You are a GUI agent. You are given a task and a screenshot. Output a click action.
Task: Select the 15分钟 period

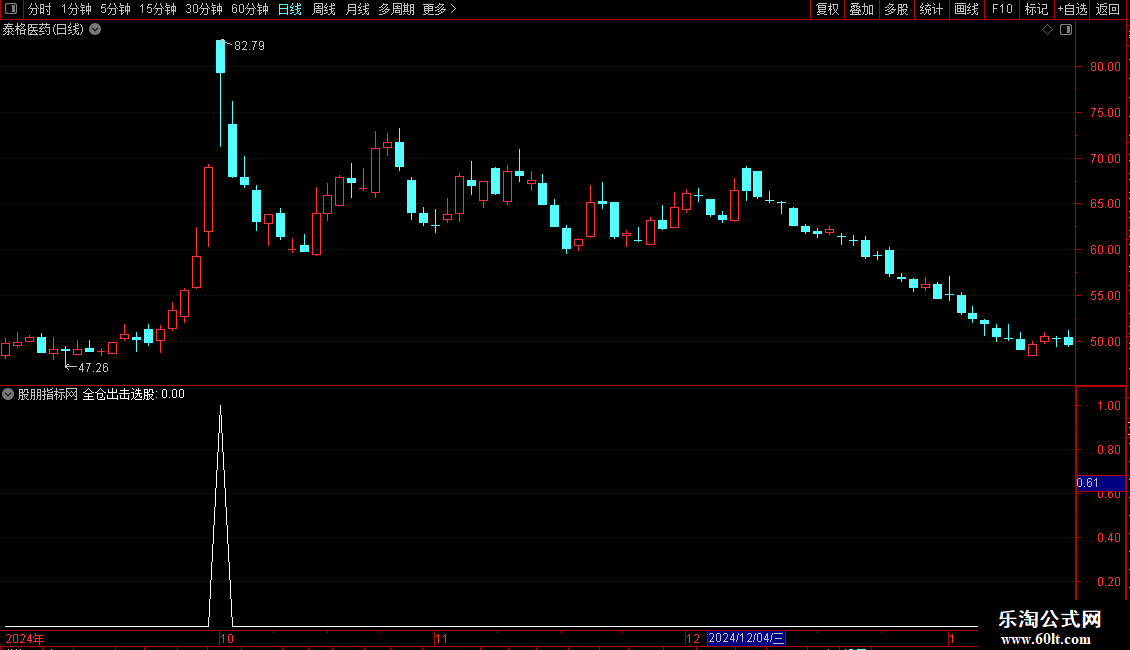point(158,9)
